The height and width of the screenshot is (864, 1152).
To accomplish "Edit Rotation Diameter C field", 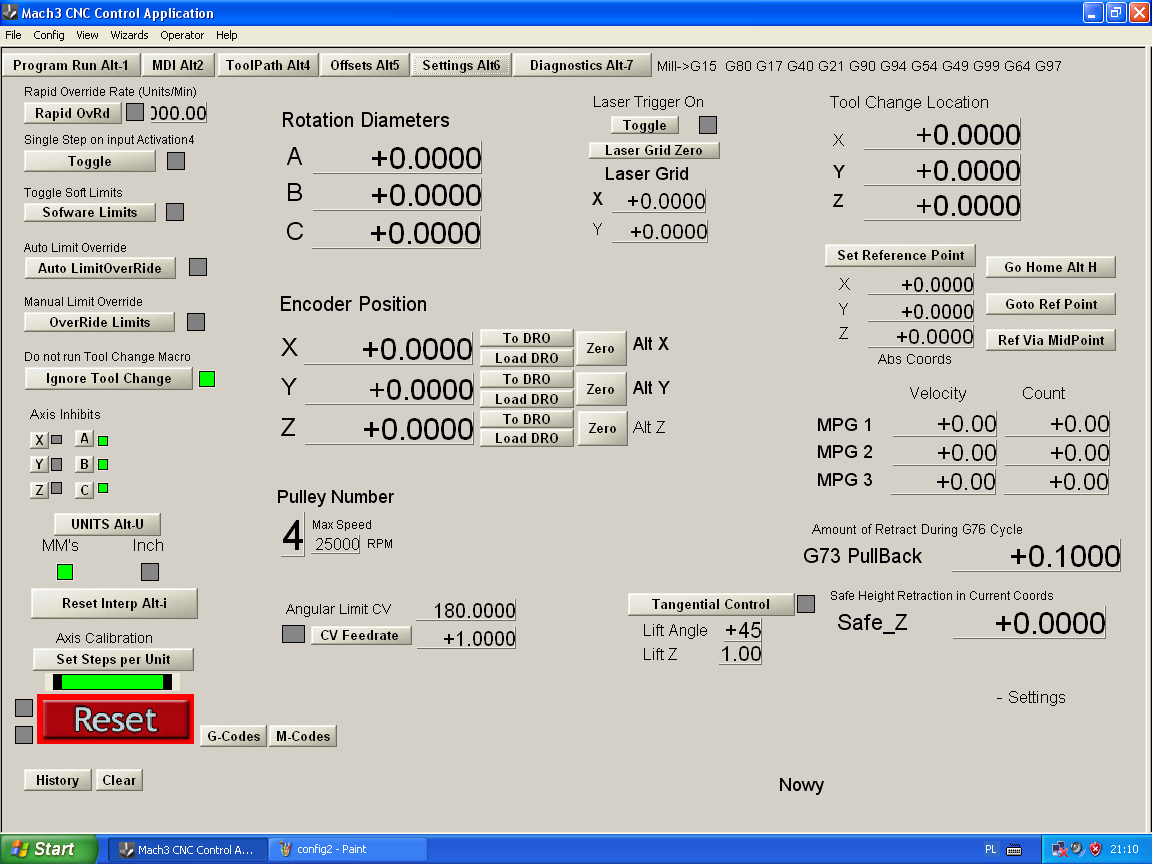I will pos(397,232).
